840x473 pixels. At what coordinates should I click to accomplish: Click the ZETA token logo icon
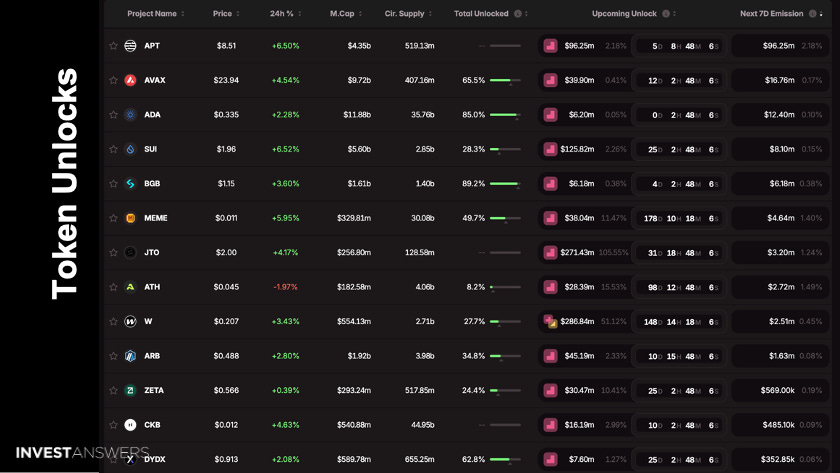(130, 391)
